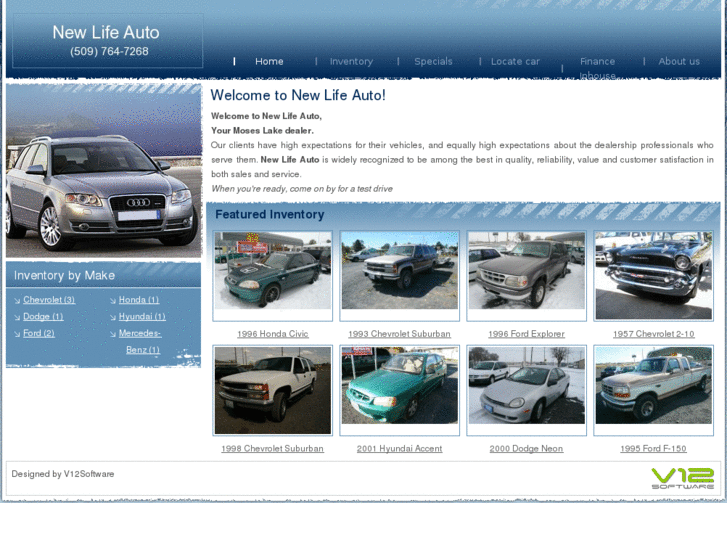
Task: Click arrow icon beside Chevrolet
Action: pyautogui.click(x=17, y=301)
